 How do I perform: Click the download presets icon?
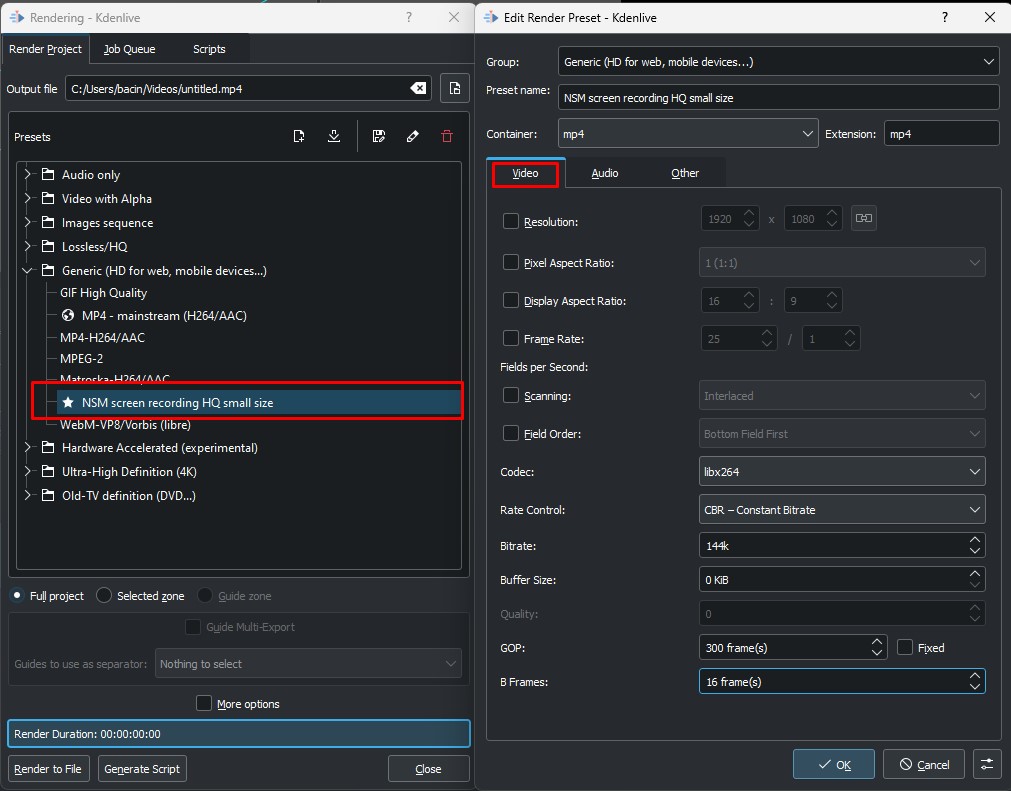click(334, 136)
